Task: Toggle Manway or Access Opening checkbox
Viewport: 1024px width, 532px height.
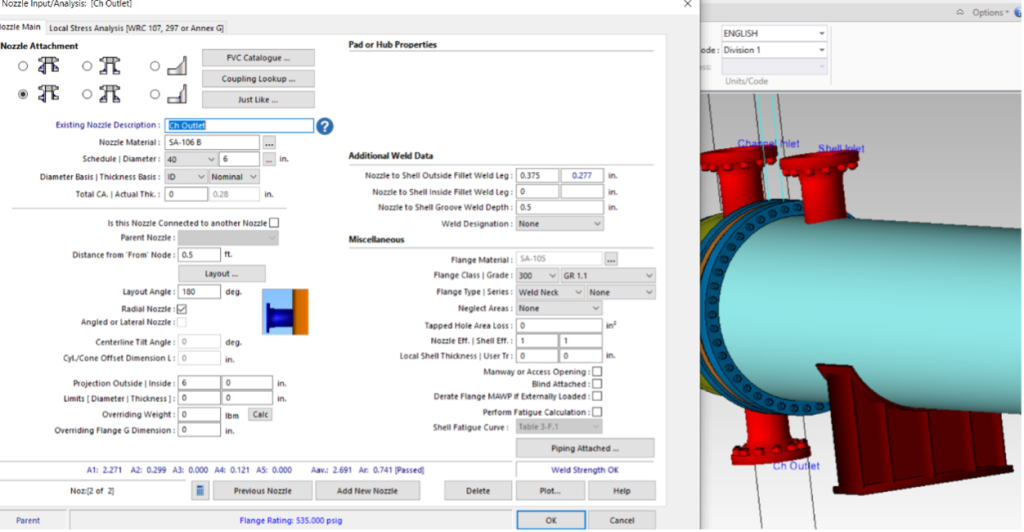Action: pyautogui.click(x=597, y=371)
